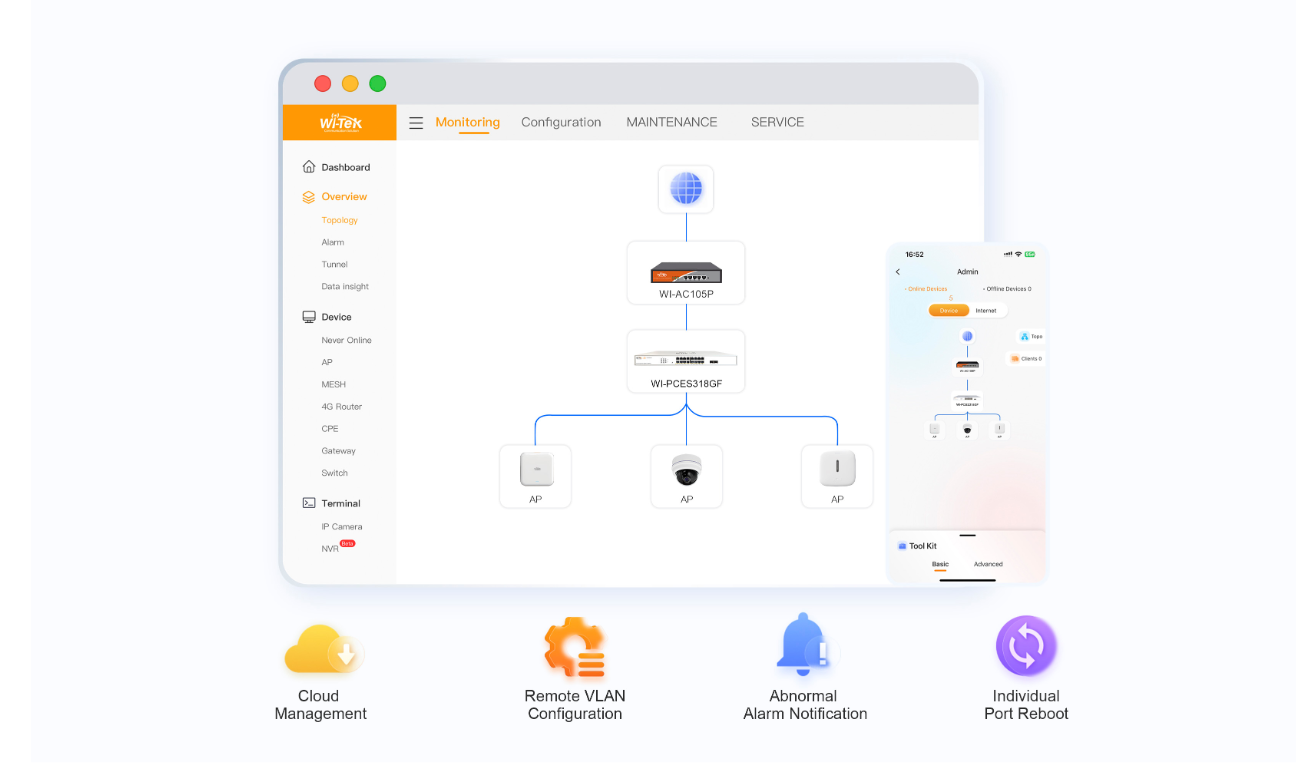Select the dome camera AP node
Image resolution: width=1296 pixels, height=769 pixels.
coord(686,476)
